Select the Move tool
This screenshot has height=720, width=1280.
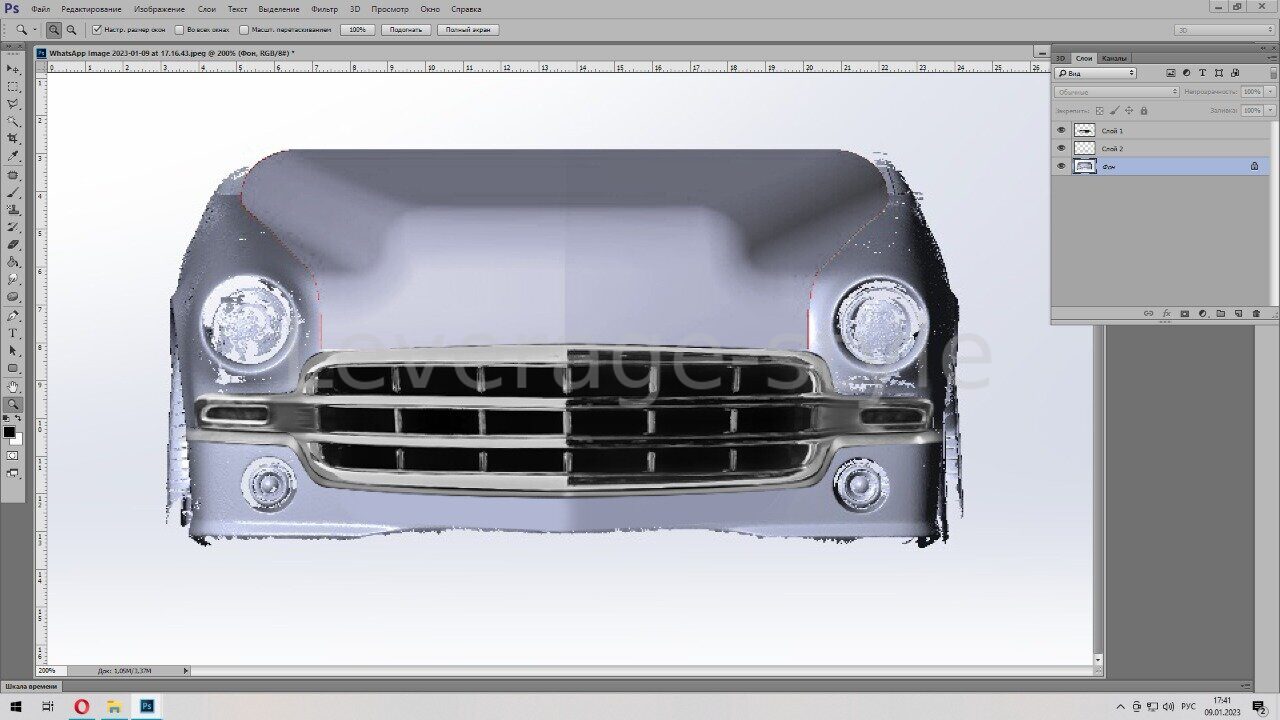point(13,69)
